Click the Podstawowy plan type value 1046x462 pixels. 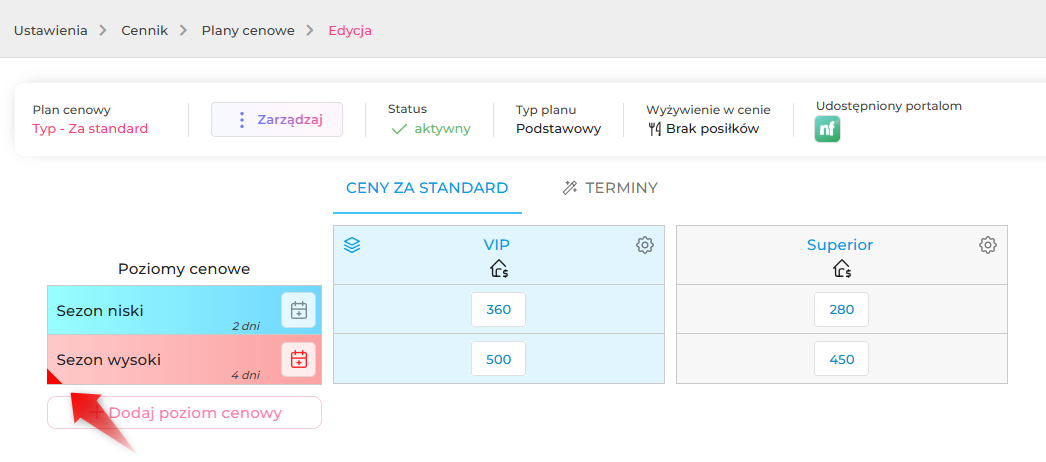(558, 129)
